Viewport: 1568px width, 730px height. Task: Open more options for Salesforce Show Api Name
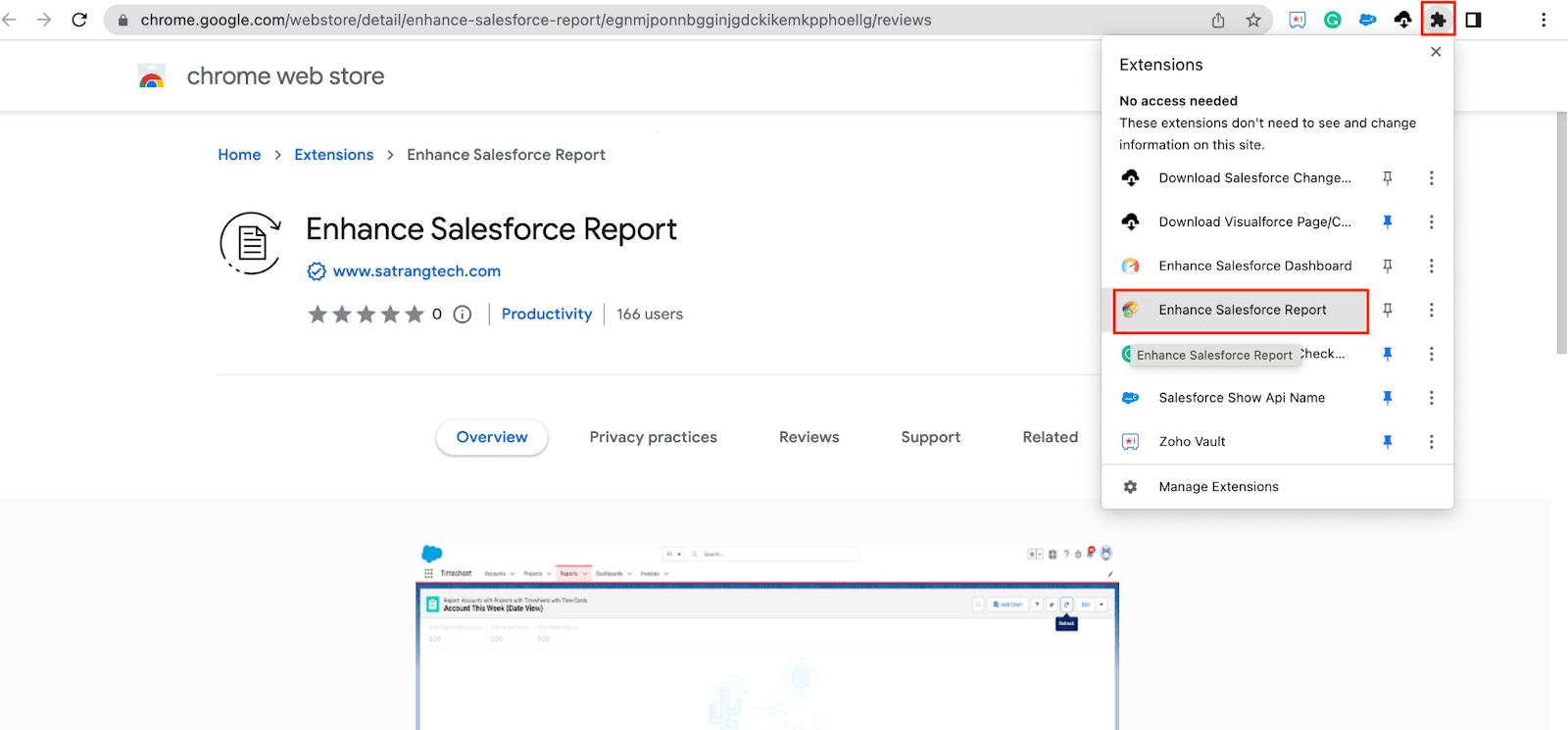(x=1431, y=398)
